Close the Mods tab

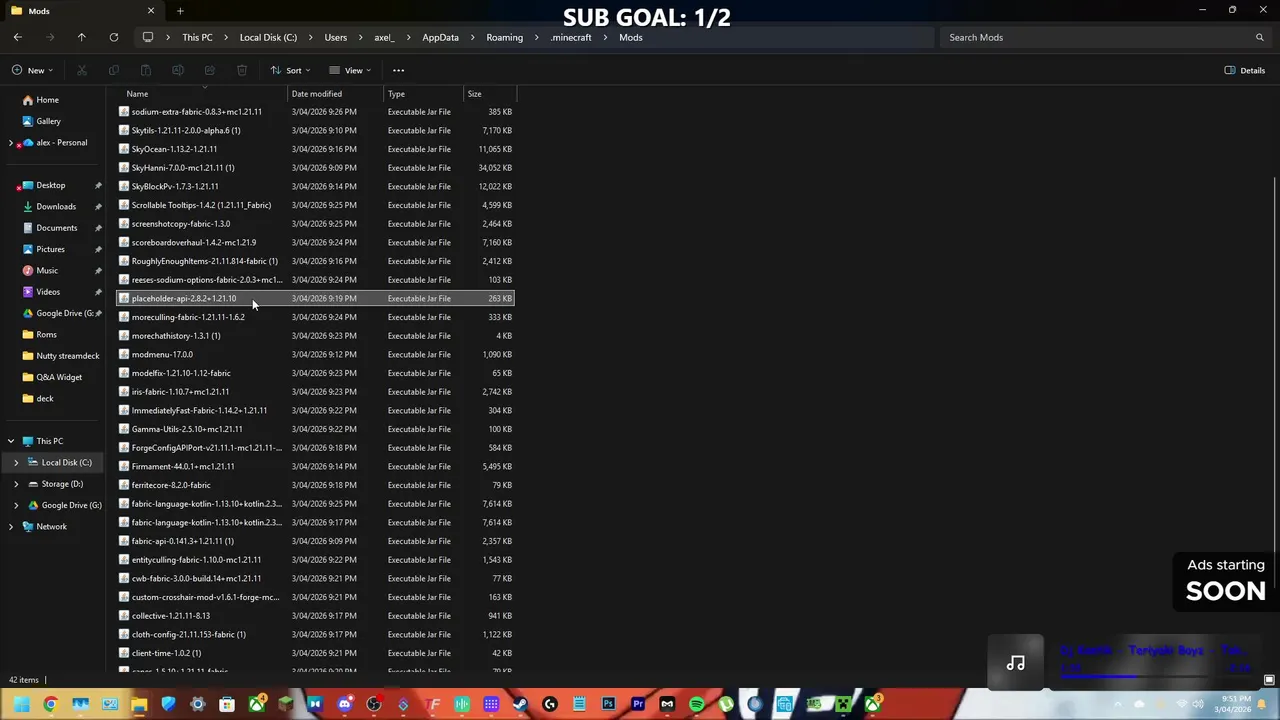coord(151,11)
